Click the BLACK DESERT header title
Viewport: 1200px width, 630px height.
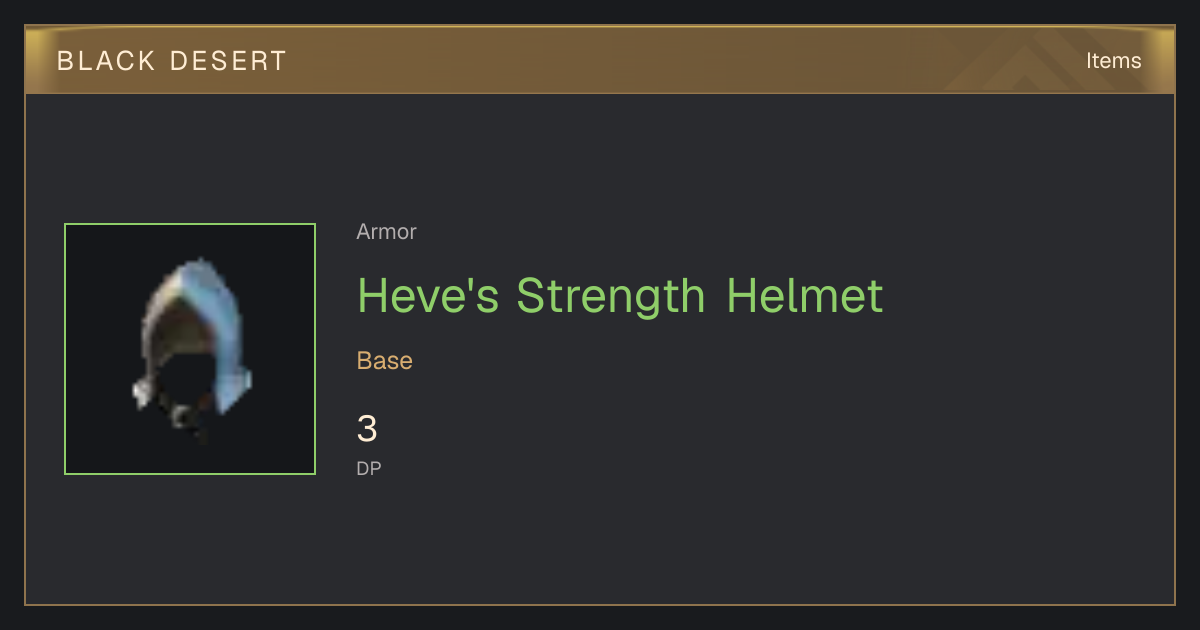172,60
